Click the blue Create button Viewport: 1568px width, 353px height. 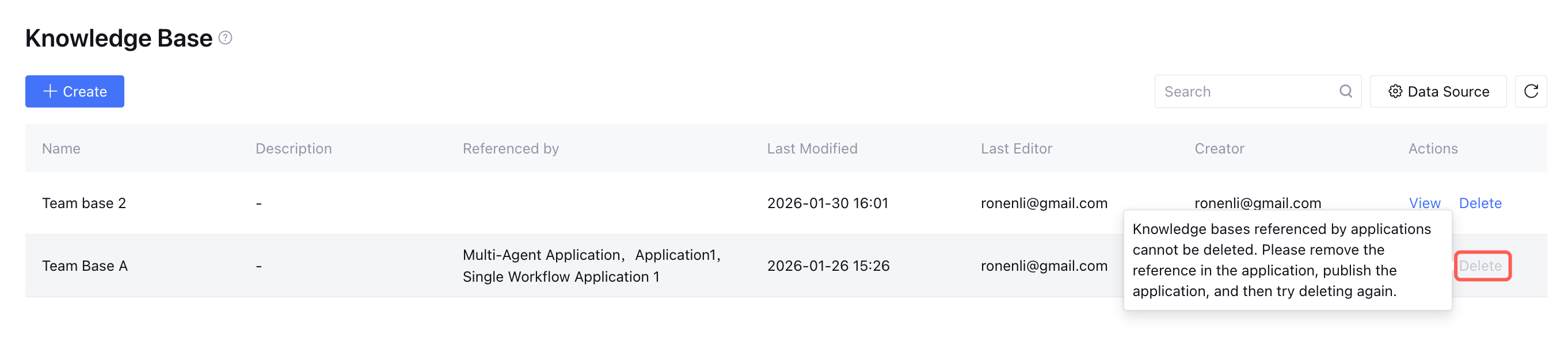(x=75, y=92)
